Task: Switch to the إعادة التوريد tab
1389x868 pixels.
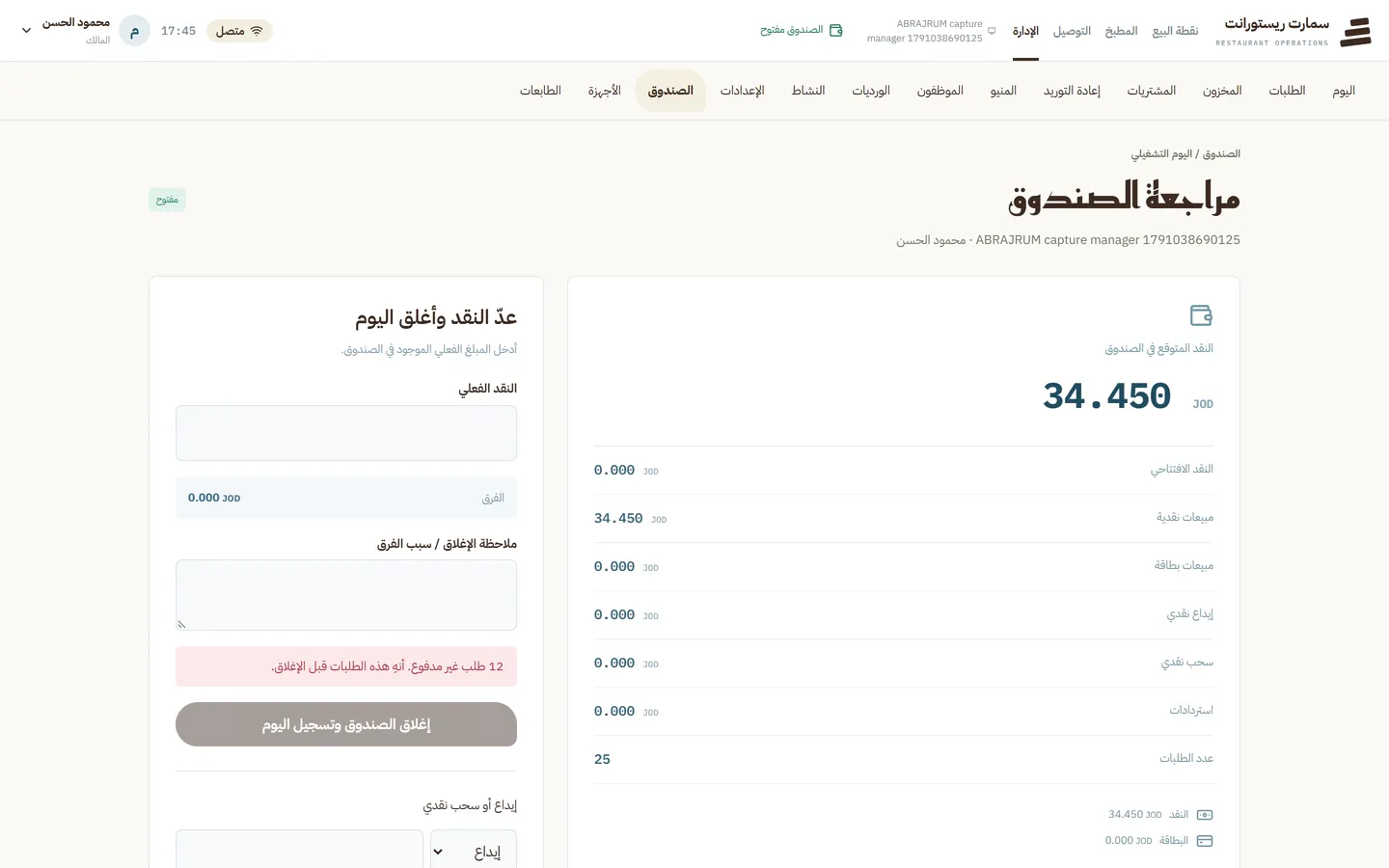Action: [1072, 91]
